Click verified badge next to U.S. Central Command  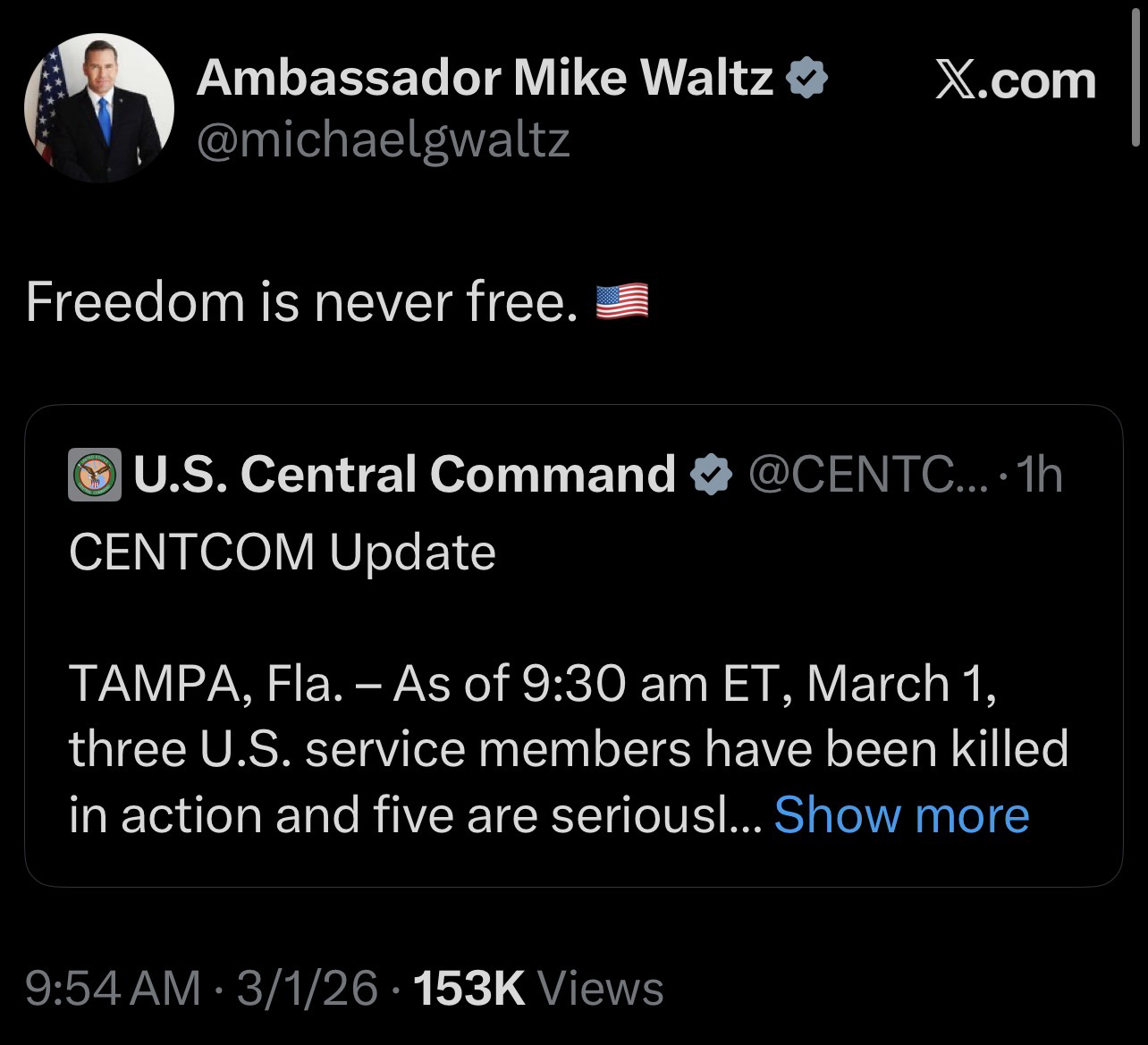point(713,475)
